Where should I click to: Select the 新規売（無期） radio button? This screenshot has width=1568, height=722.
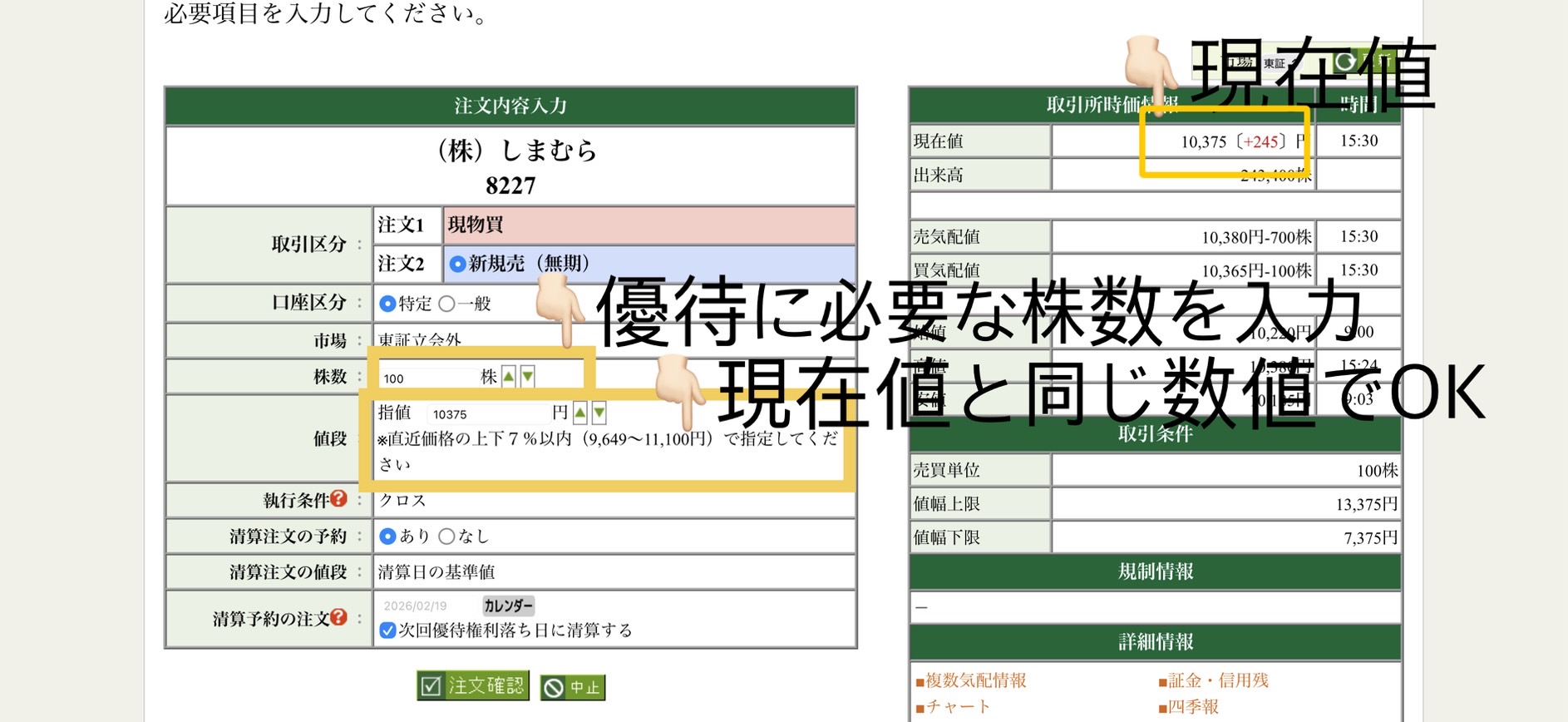pyautogui.click(x=457, y=265)
